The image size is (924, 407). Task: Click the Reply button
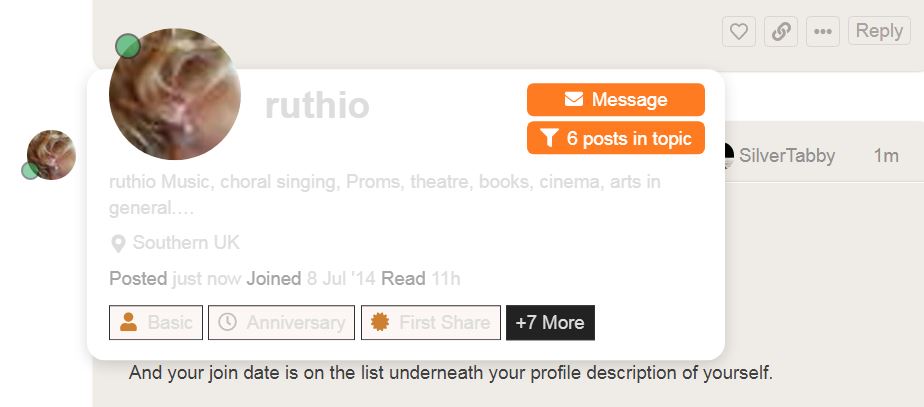(879, 31)
